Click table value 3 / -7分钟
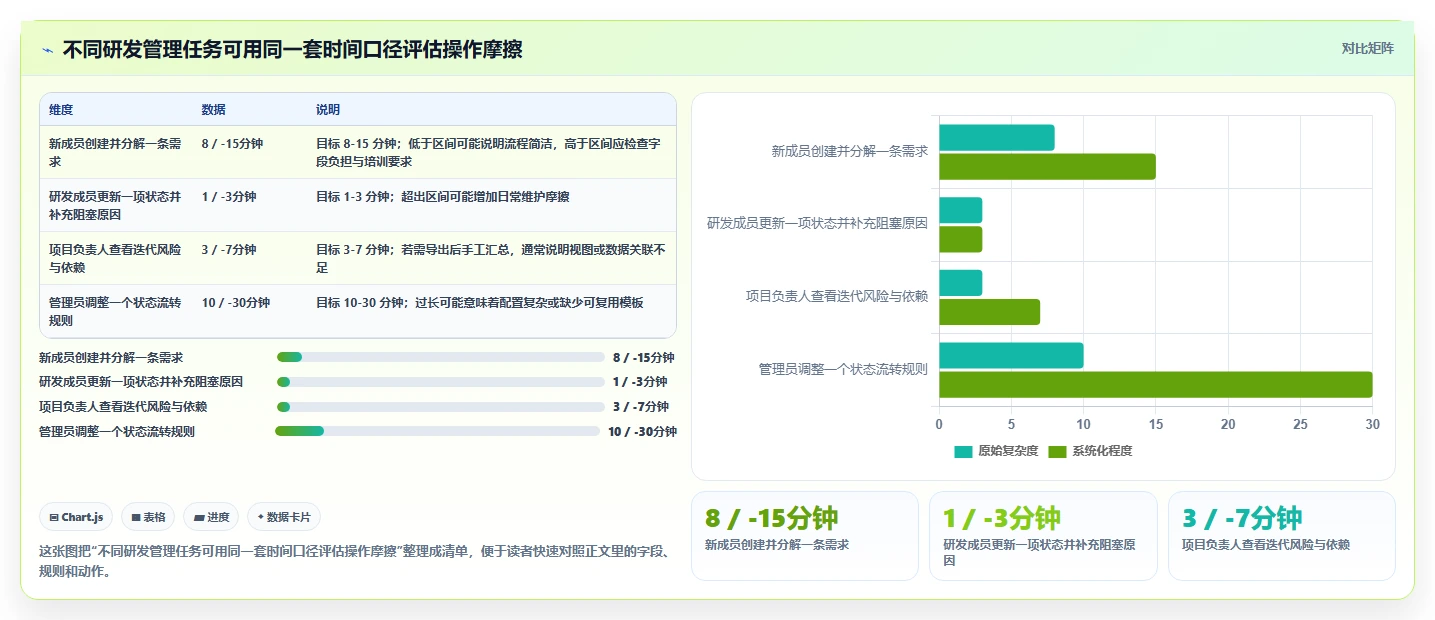1435x620 pixels. 229,250
